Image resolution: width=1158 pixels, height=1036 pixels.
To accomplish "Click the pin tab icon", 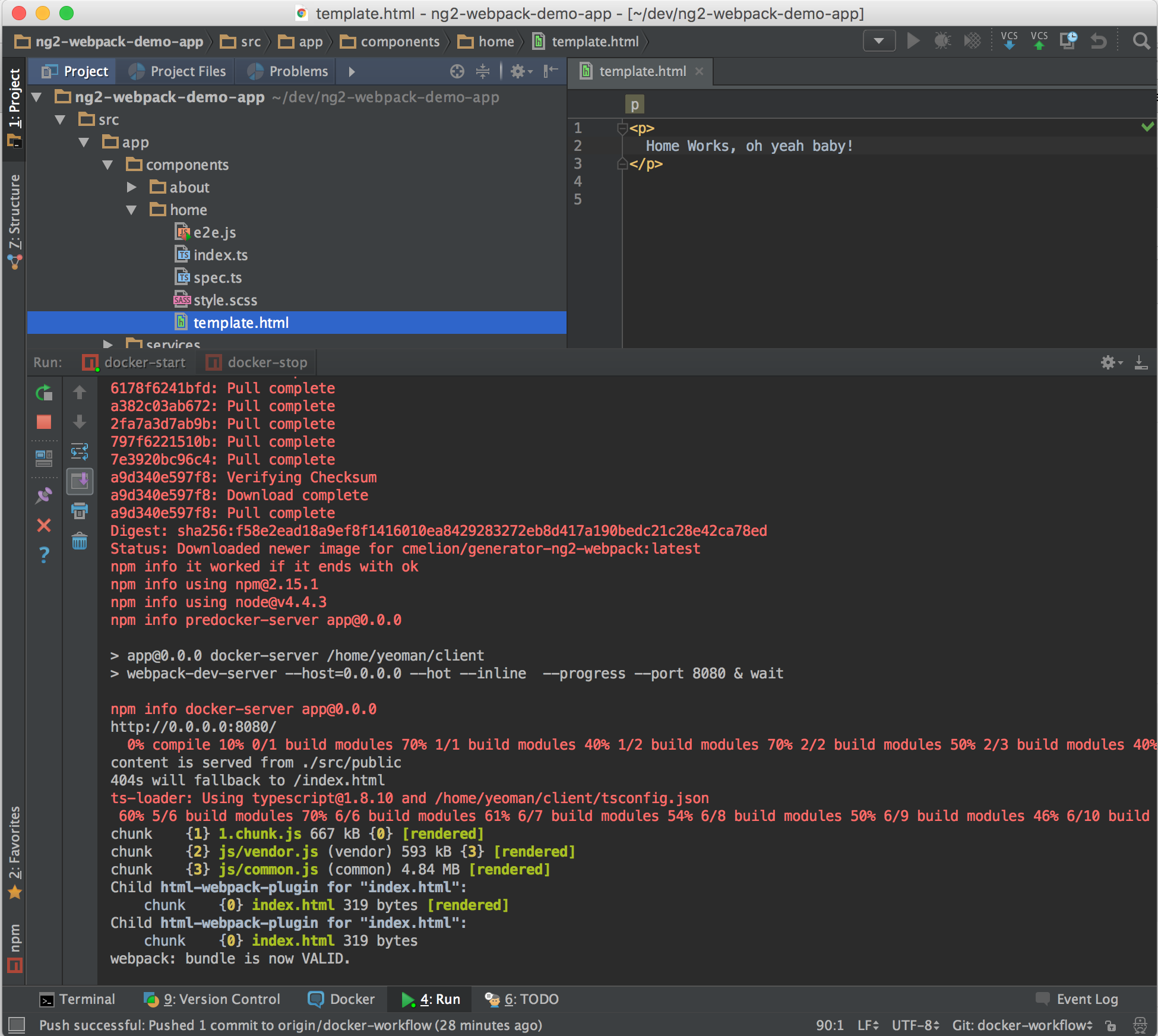I will point(44,496).
